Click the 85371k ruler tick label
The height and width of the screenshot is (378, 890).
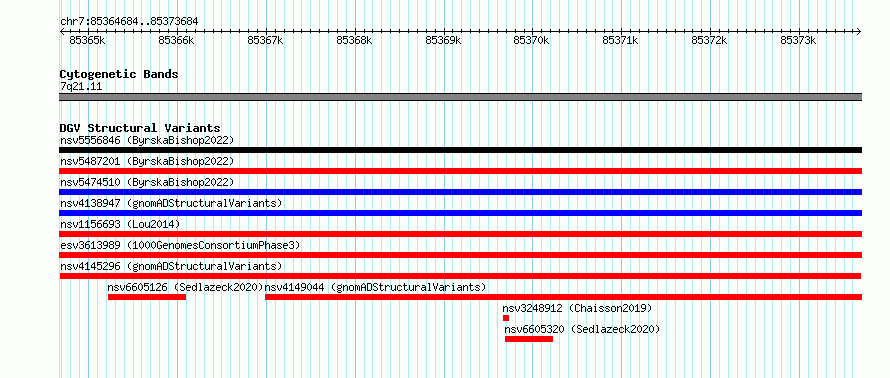[x=620, y=40]
